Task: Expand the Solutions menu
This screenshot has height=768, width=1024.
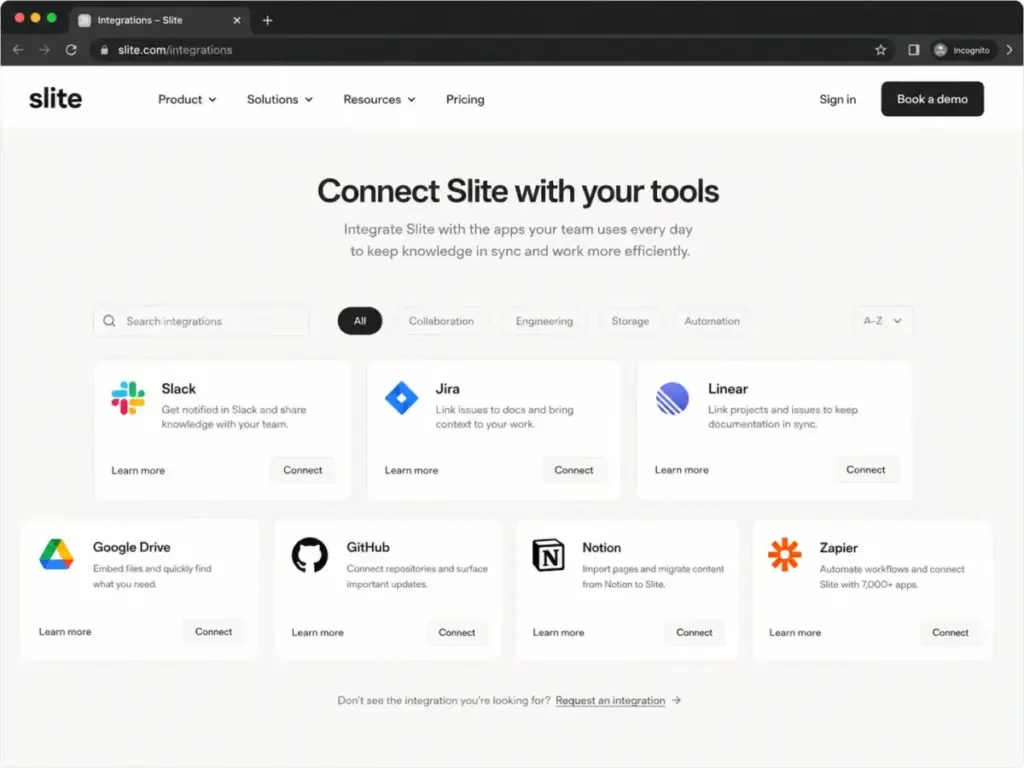Action: point(280,99)
